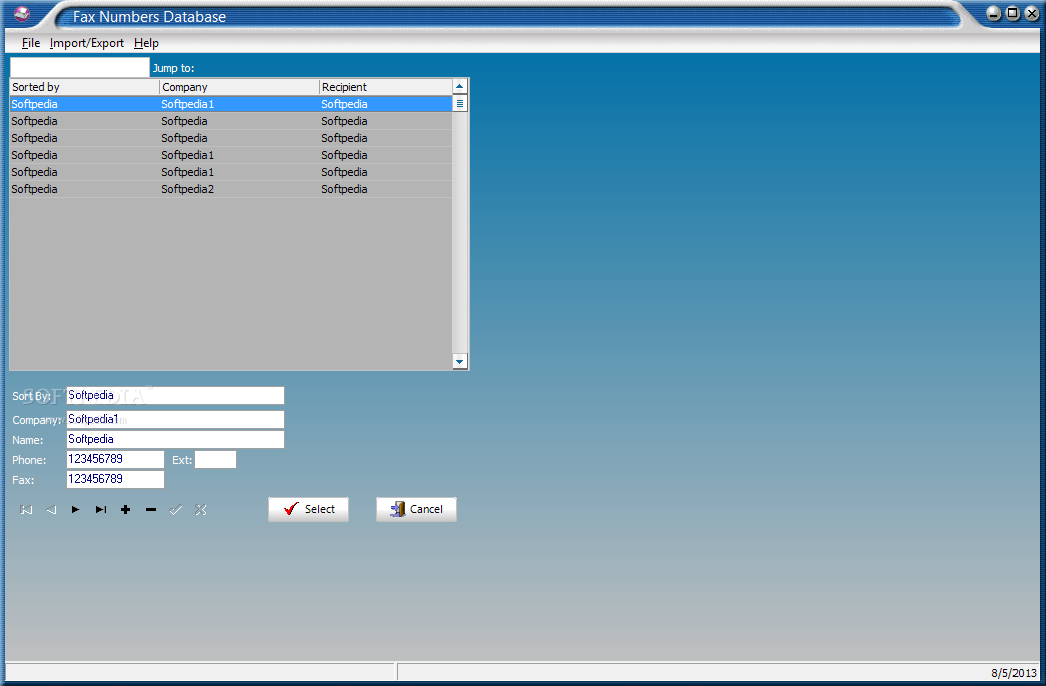The width and height of the screenshot is (1046, 686).
Task: Click list scrollbar down arrow
Action: (460, 362)
